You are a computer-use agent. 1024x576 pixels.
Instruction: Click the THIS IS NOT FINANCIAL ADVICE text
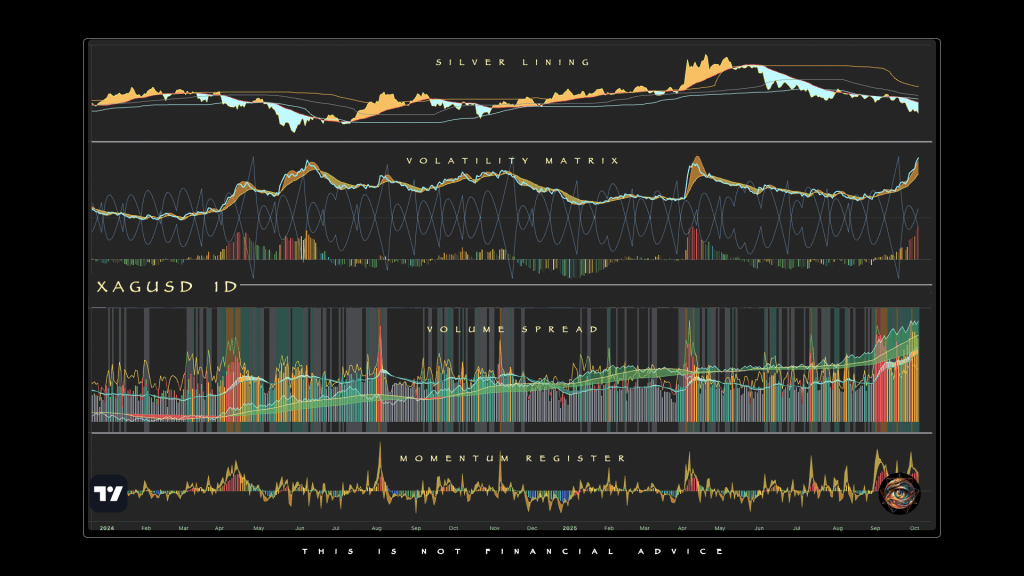pos(511,551)
